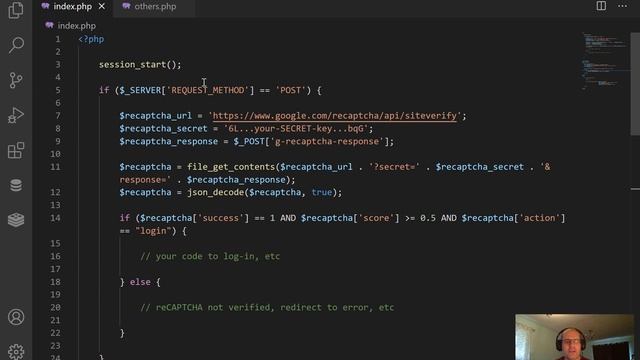Image resolution: width=640 pixels, height=360 pixels.
Task: Click the index.php breadcrumb
Action: [x=77, y=26]
